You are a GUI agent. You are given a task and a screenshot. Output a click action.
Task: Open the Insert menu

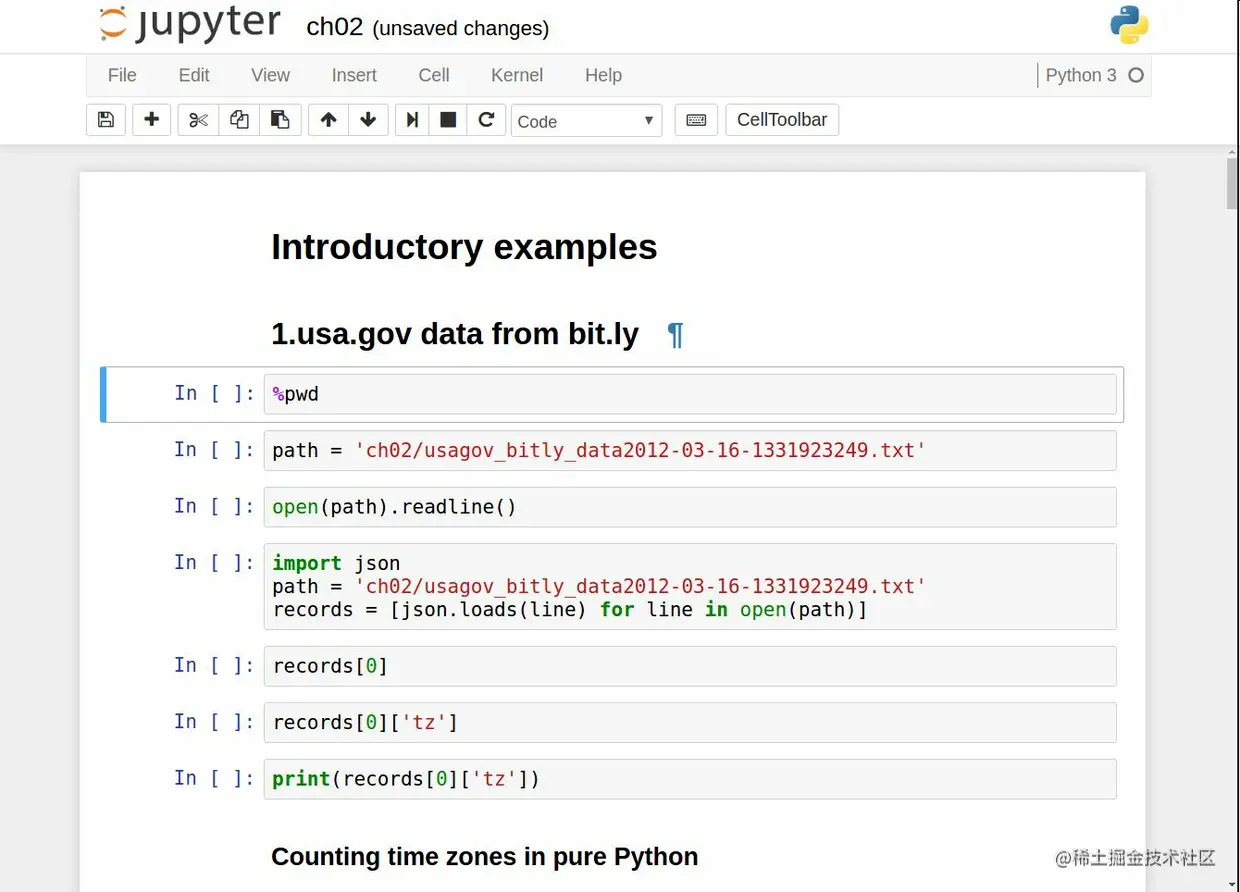click(354, 75)
